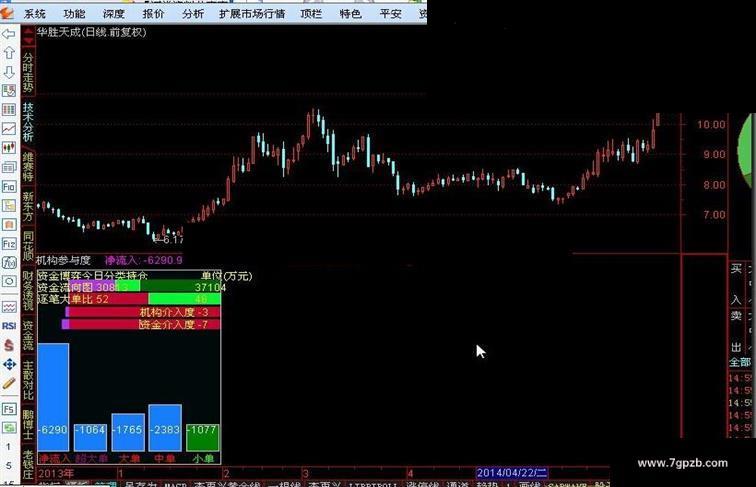
Task: Click the 机构参与度 indicator label
Action: pyautogui.click(x=64, y=260)
